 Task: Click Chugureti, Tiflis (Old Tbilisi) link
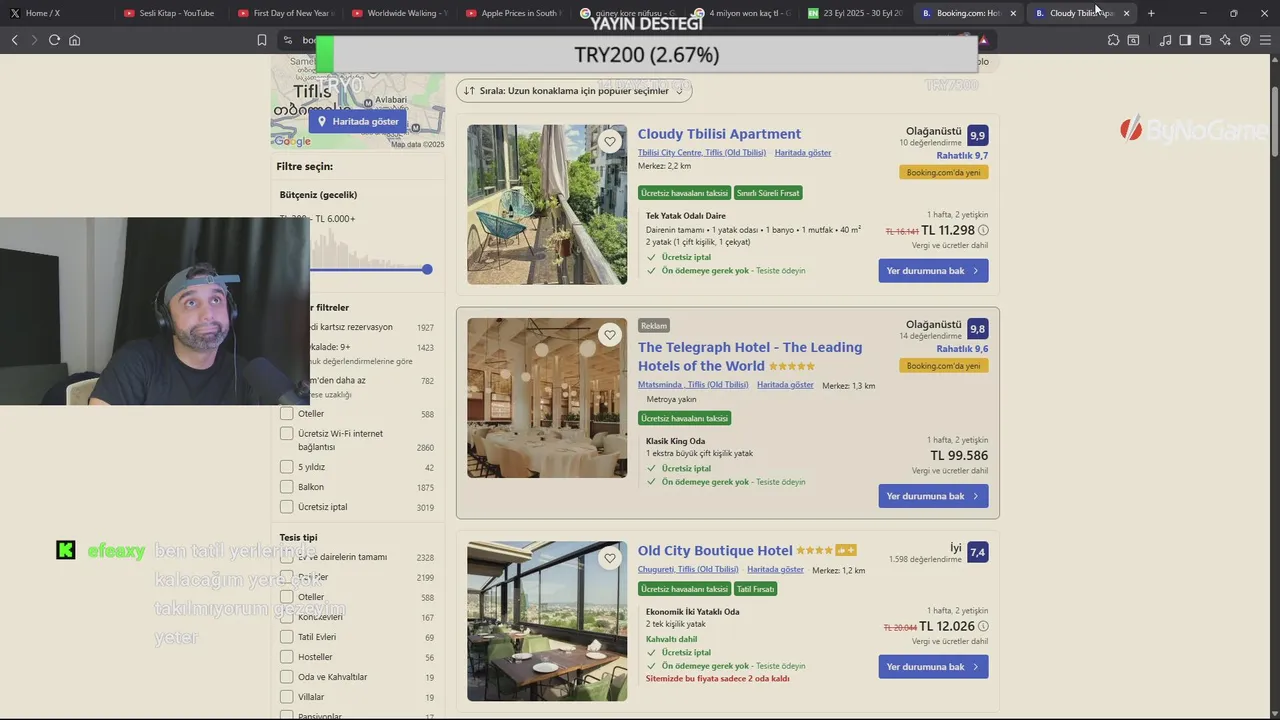(x=688, y=570)
